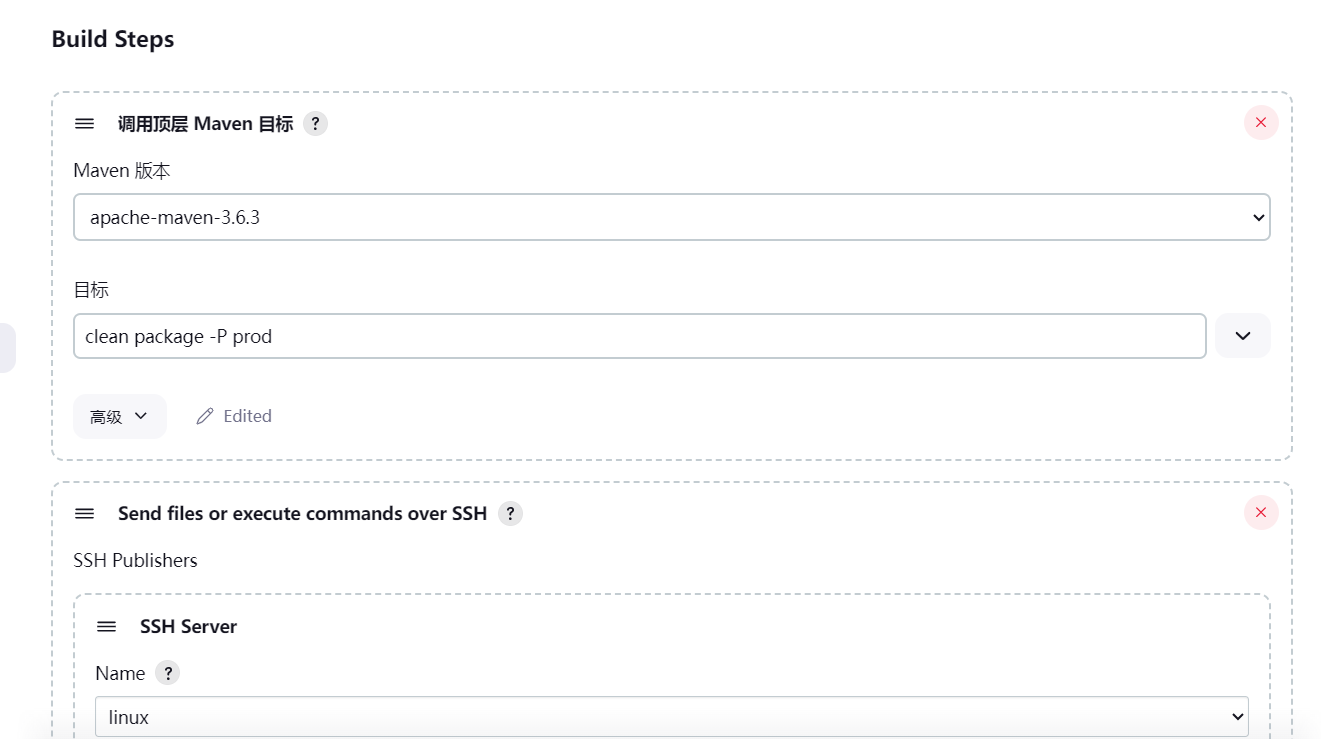1321x739 pixels.
Task: Open help for 调用顶层 Maven 目标
Action: (315, 124)
